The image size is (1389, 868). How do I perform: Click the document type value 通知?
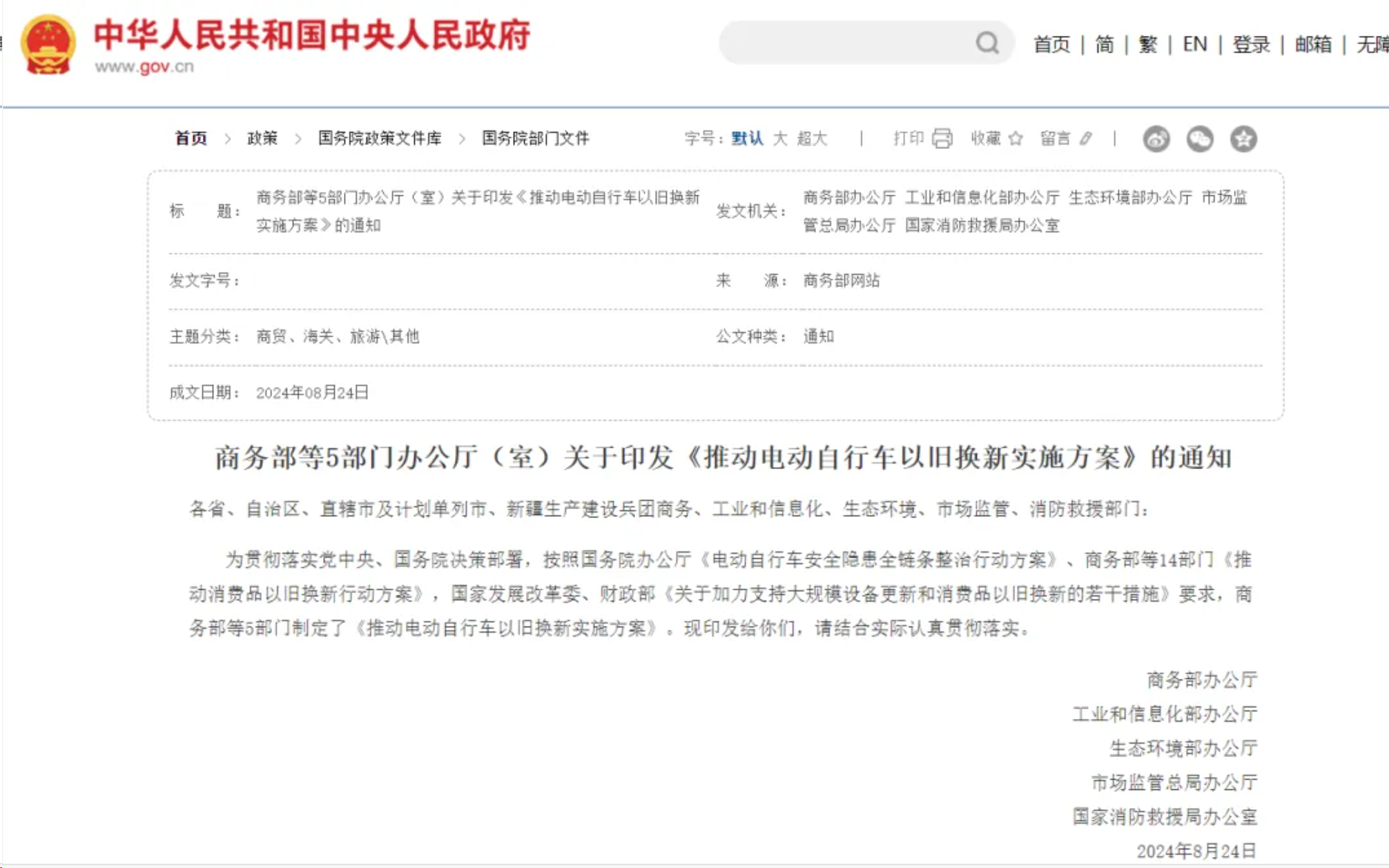819,337
